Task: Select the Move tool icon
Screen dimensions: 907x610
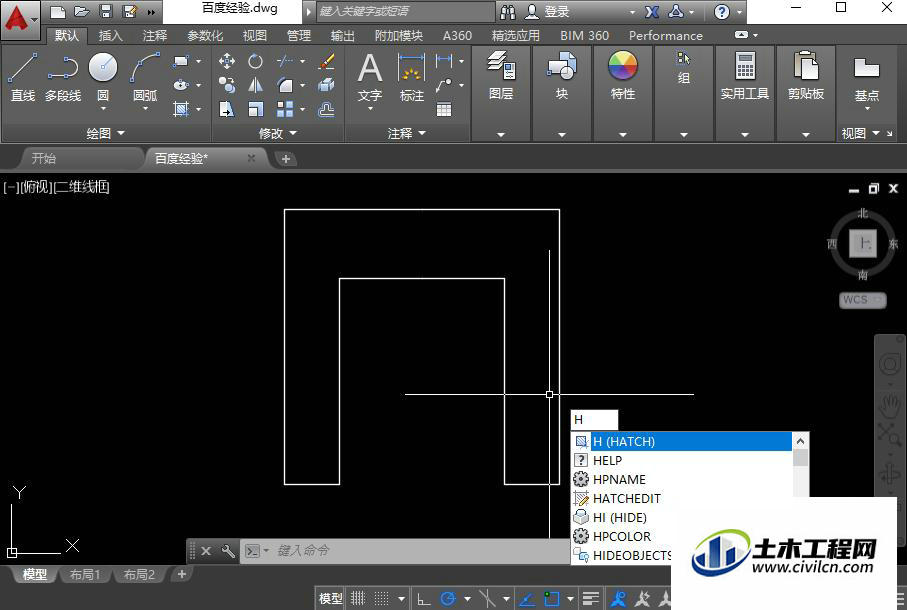Action: (227, 61)
